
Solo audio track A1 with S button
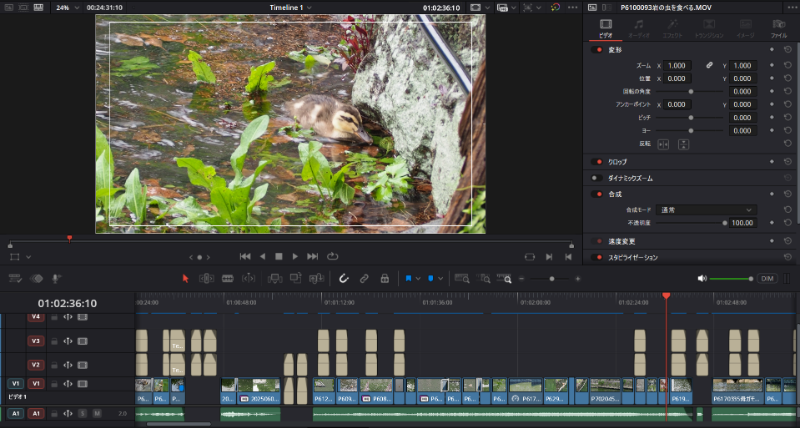(x=83, y=413)
